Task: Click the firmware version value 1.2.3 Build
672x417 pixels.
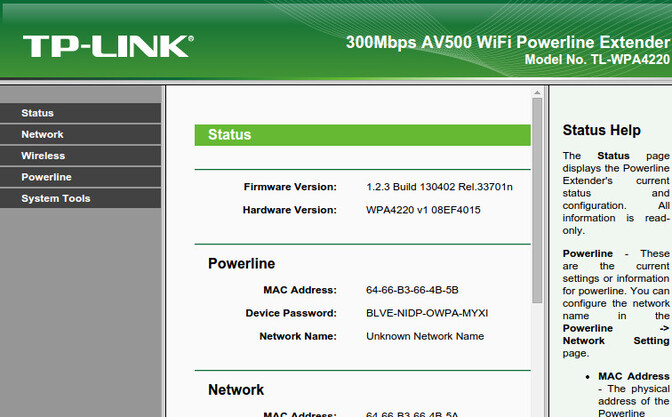Action: [425, 187]
